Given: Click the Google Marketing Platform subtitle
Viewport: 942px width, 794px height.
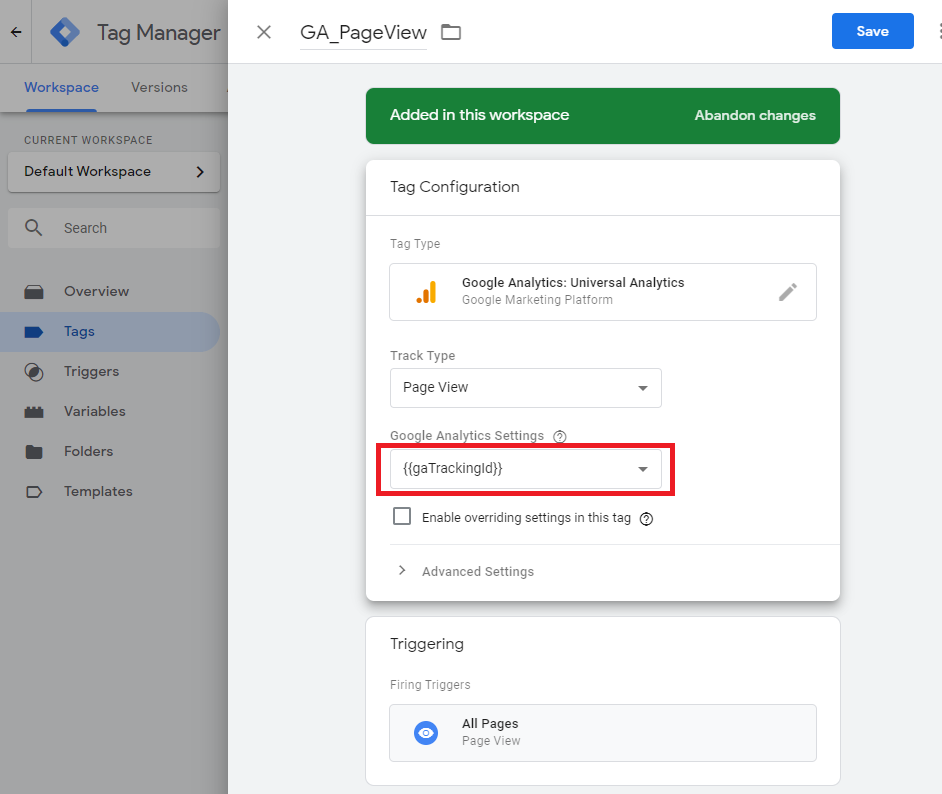Looking at the screenshot, I should click(x=537, y=300).
